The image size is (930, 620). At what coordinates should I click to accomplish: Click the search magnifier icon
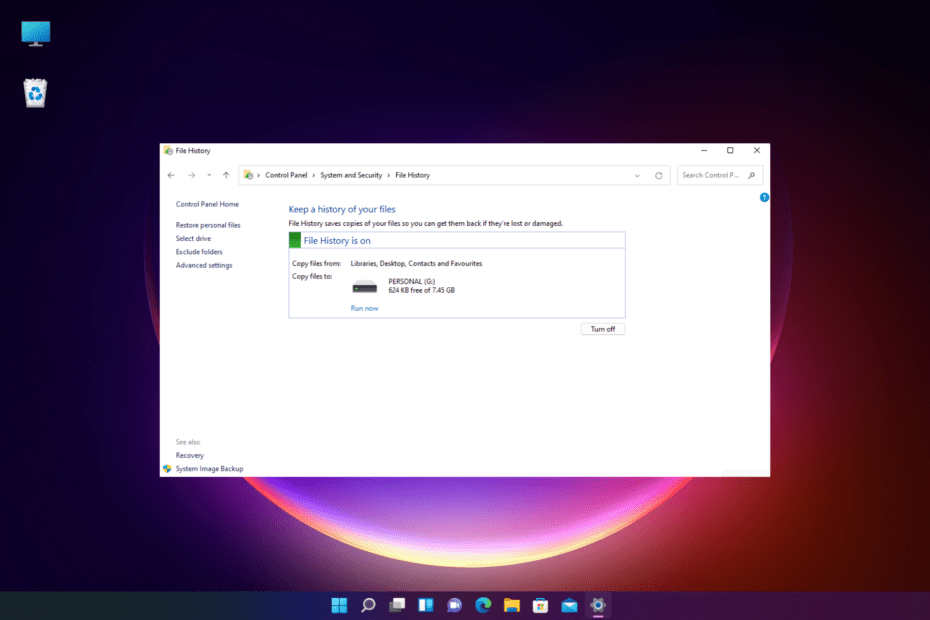tap(754, 175)
